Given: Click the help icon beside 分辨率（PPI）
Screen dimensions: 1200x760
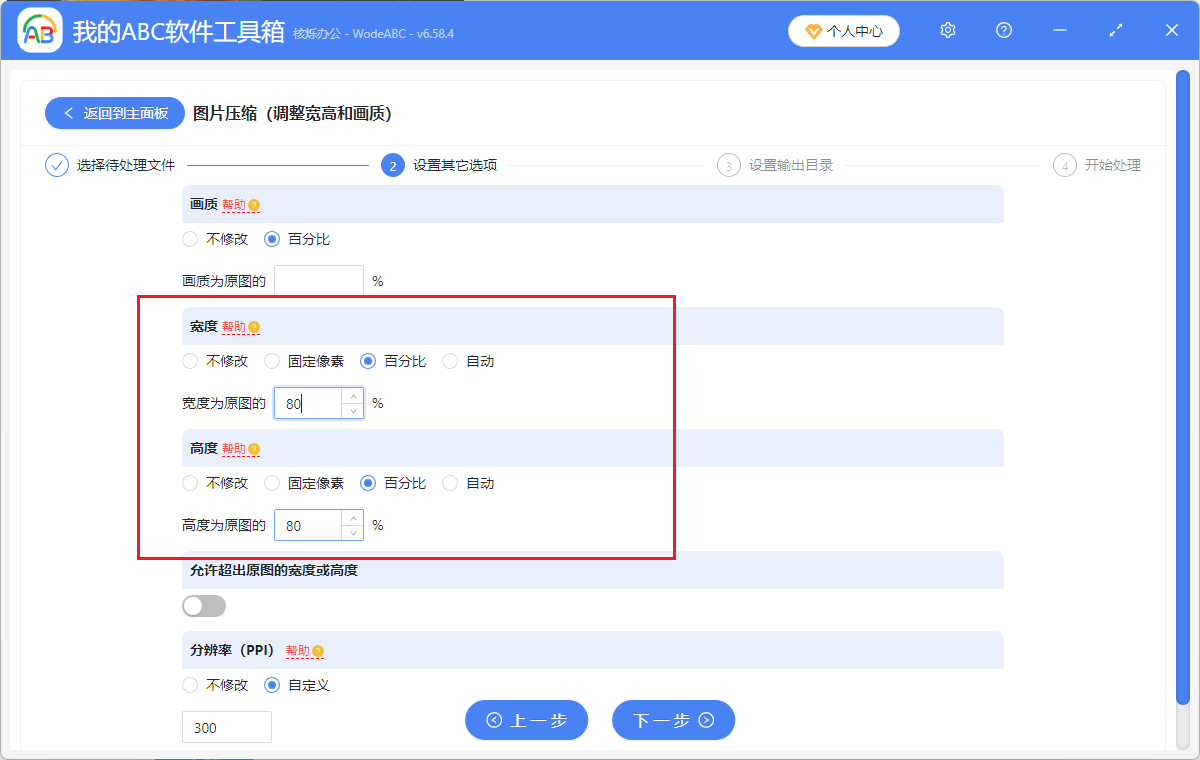Looking at the screenshot, I should 318,650.
